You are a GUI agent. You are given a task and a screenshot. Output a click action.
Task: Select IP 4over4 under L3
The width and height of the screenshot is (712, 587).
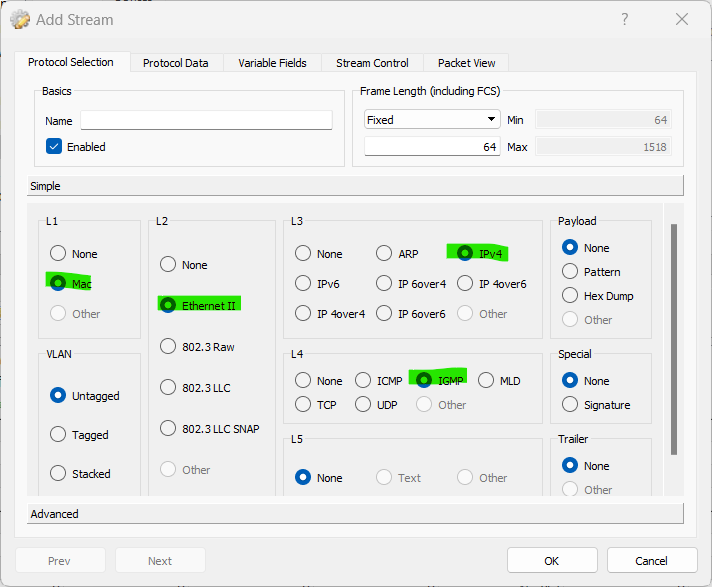[x=330, y=313]
